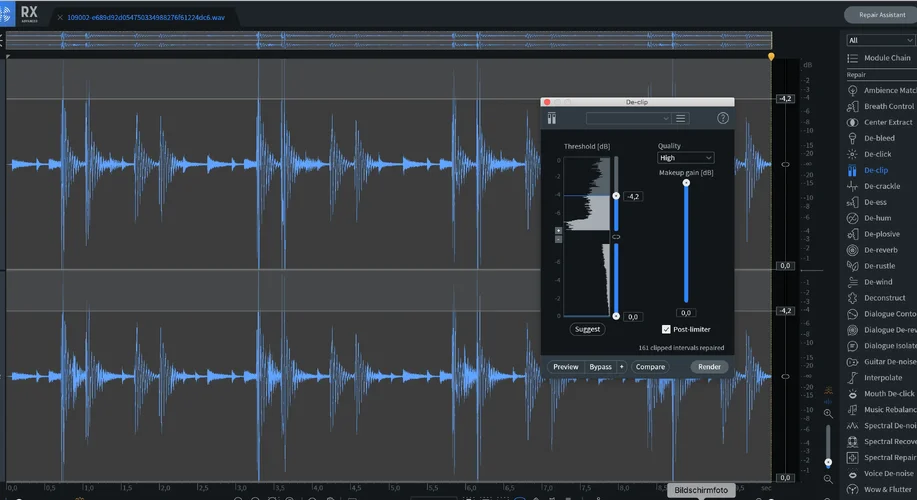Toggle the Post-limiter checkbox
The image size is (917, 500).
pos(666,329)
